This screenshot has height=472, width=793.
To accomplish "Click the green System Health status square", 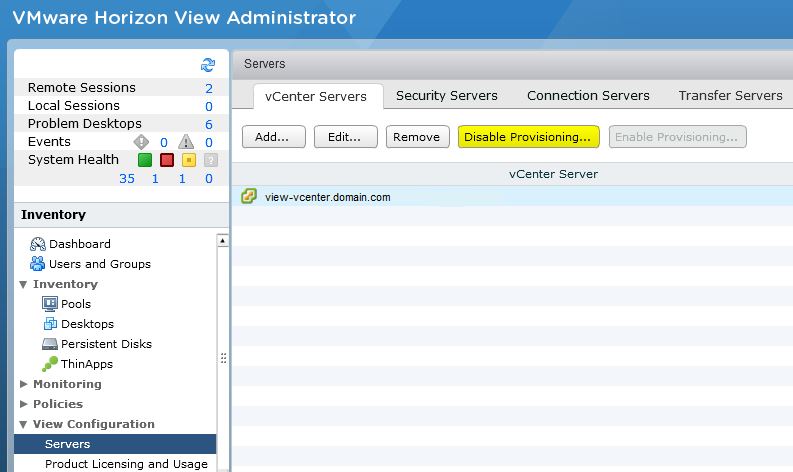I will [144, 160].
